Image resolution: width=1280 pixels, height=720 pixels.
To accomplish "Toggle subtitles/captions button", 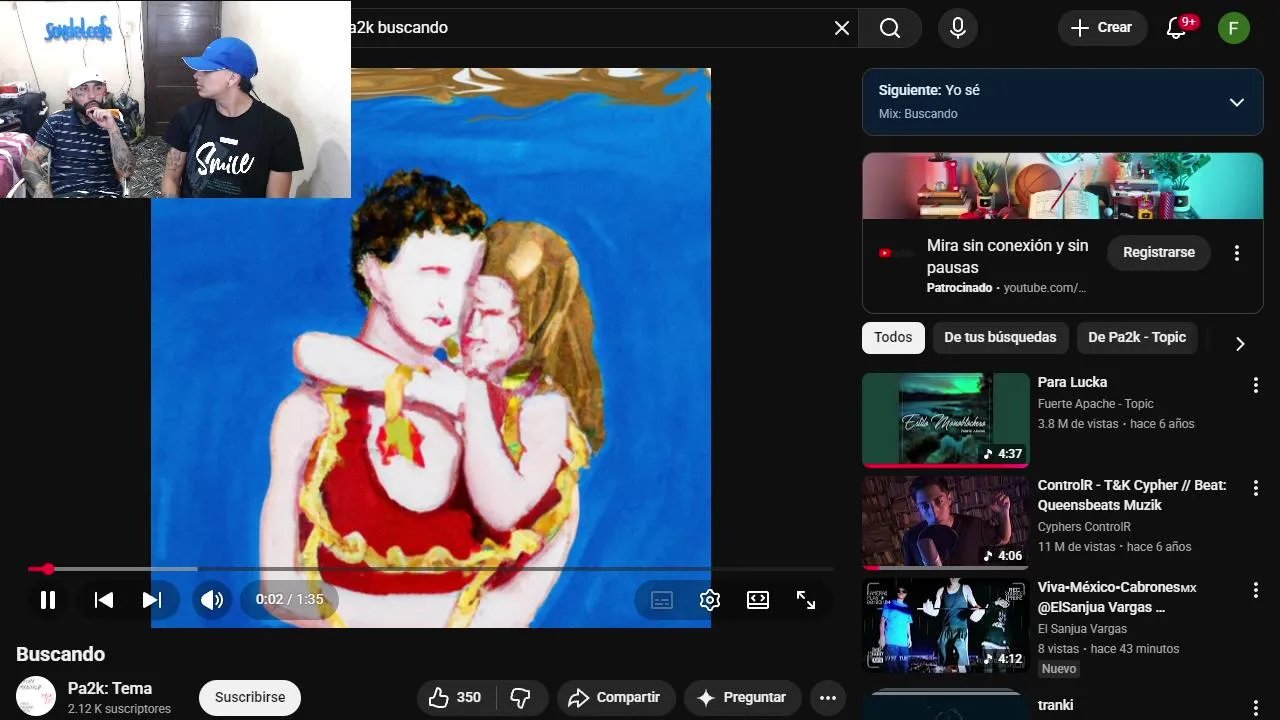I will click(662, 600).
